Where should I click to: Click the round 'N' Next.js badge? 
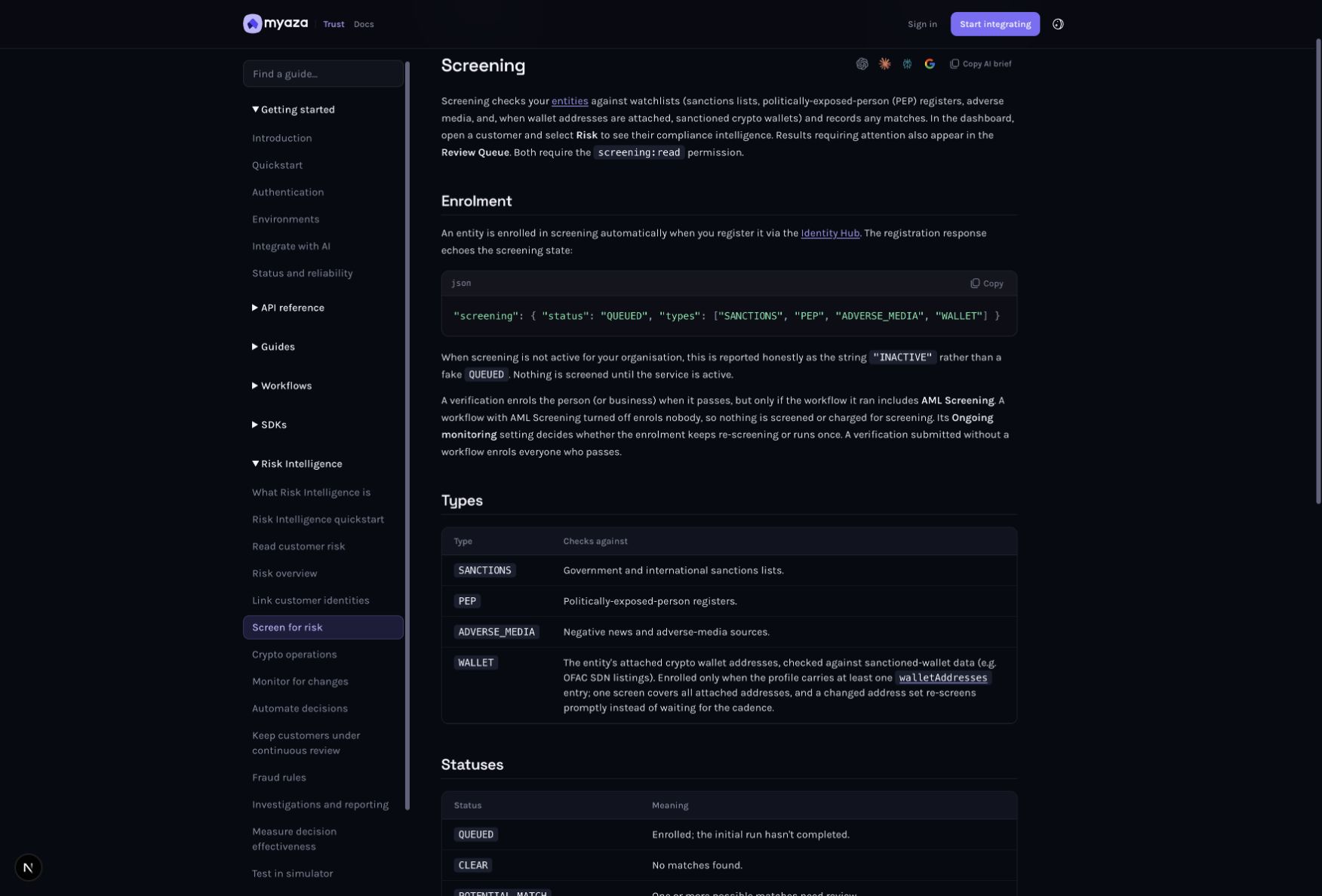click(29, 867)
